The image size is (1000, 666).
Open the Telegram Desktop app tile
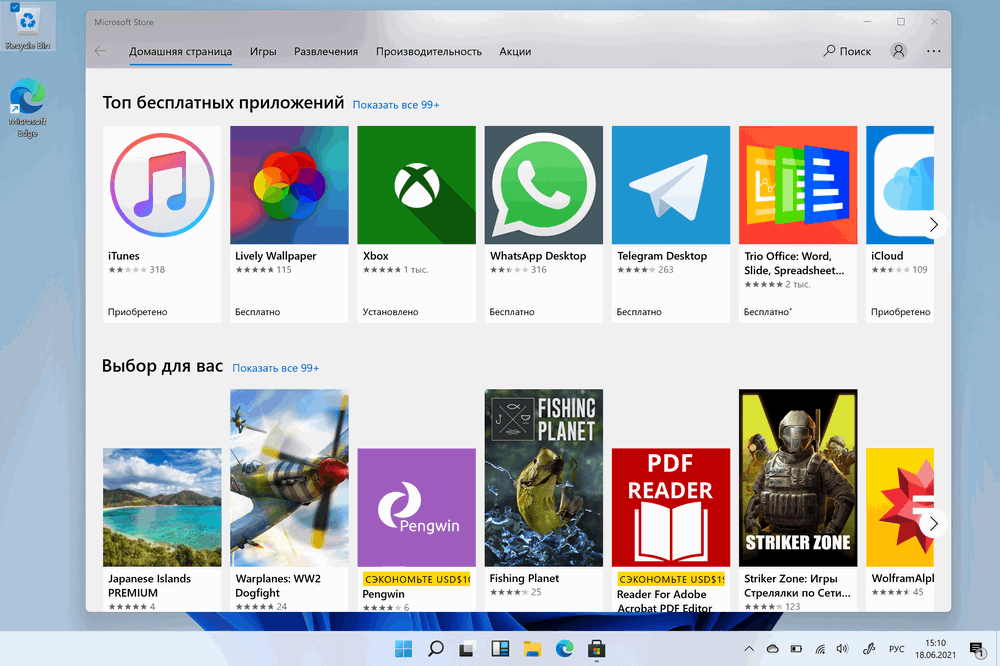(671, 224)
